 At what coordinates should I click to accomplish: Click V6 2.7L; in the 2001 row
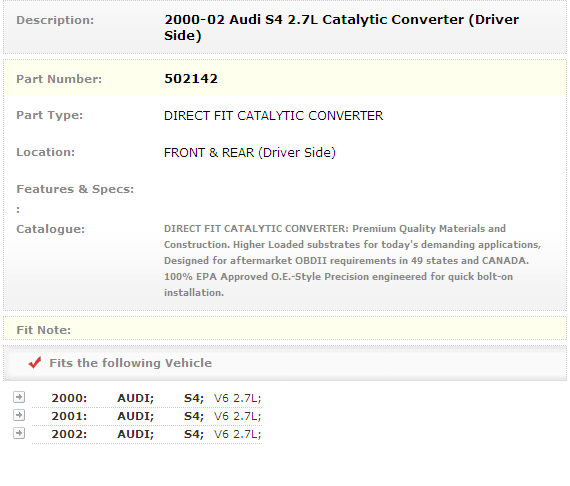[238, 416]
